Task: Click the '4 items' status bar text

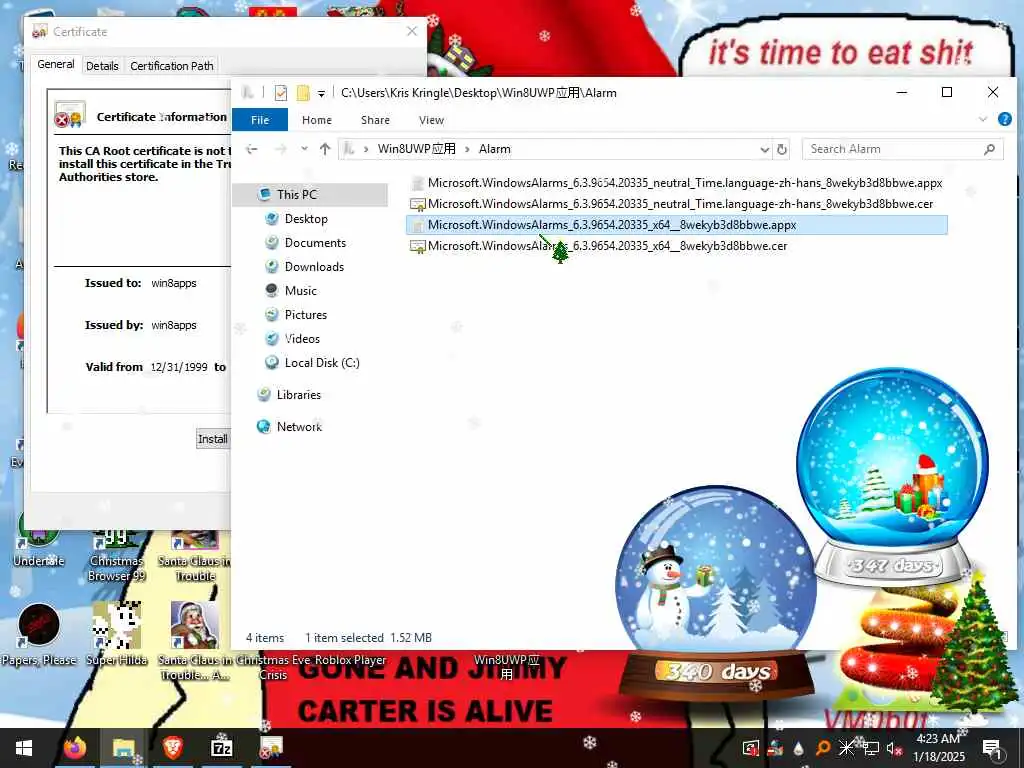Action: [x=264, y=638]
